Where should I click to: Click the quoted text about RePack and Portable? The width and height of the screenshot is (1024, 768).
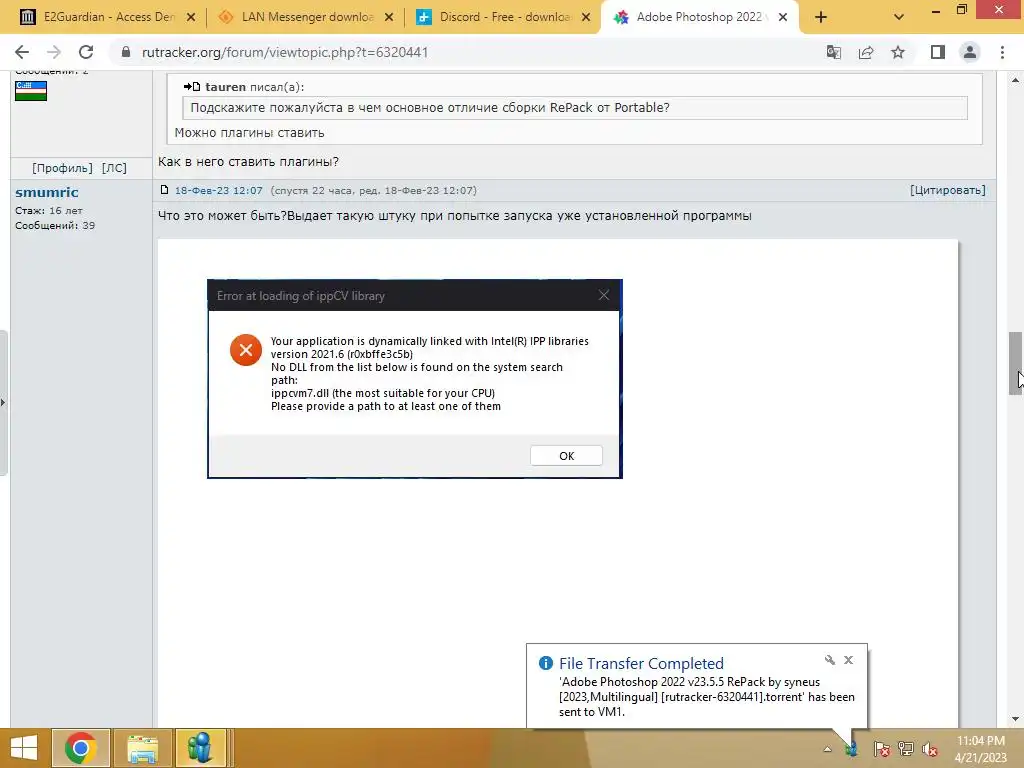click(x=430, y=108)
